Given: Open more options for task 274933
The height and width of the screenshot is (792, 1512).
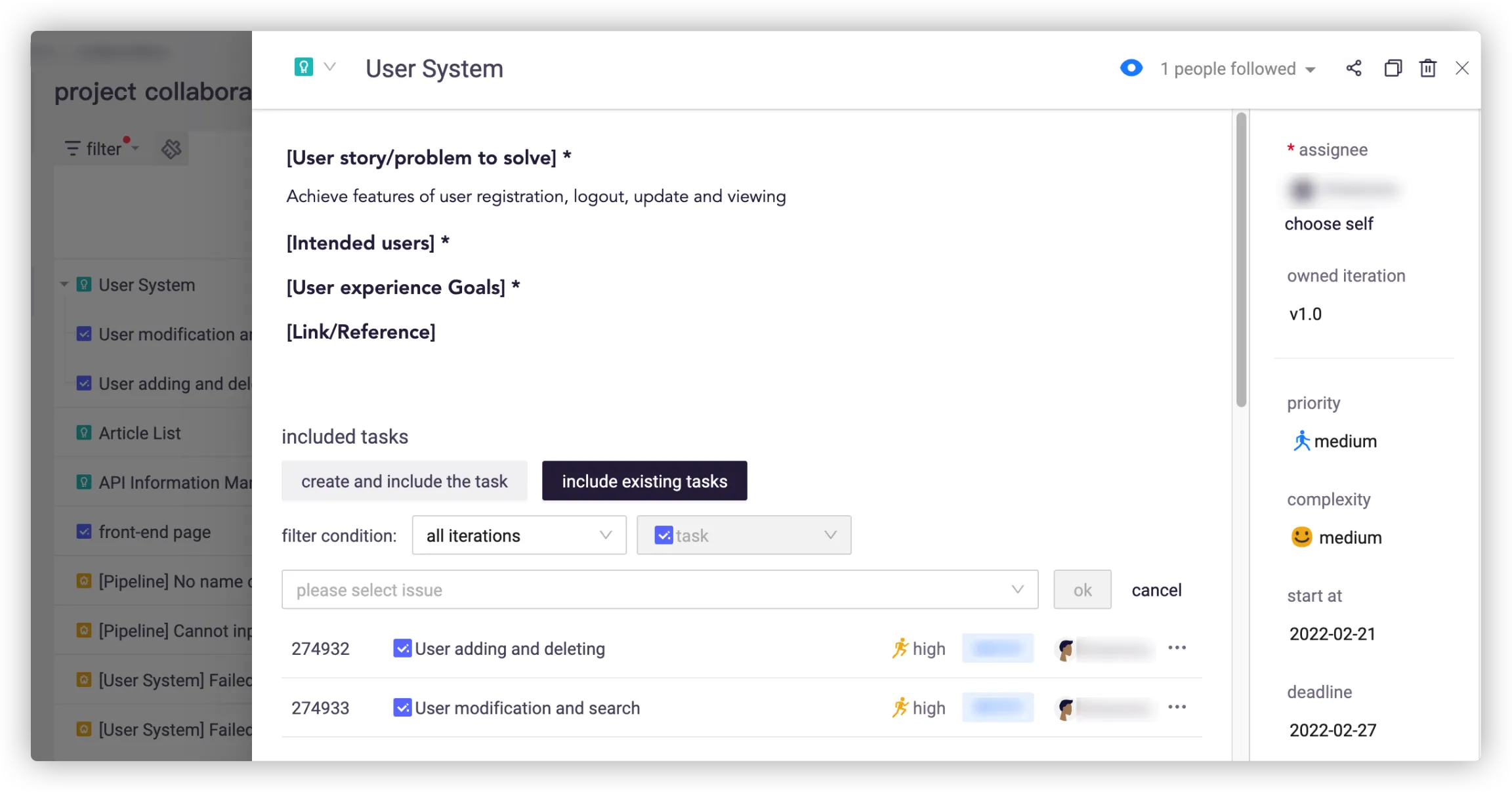Looking at the screenshot, I should coord(1177,707).
